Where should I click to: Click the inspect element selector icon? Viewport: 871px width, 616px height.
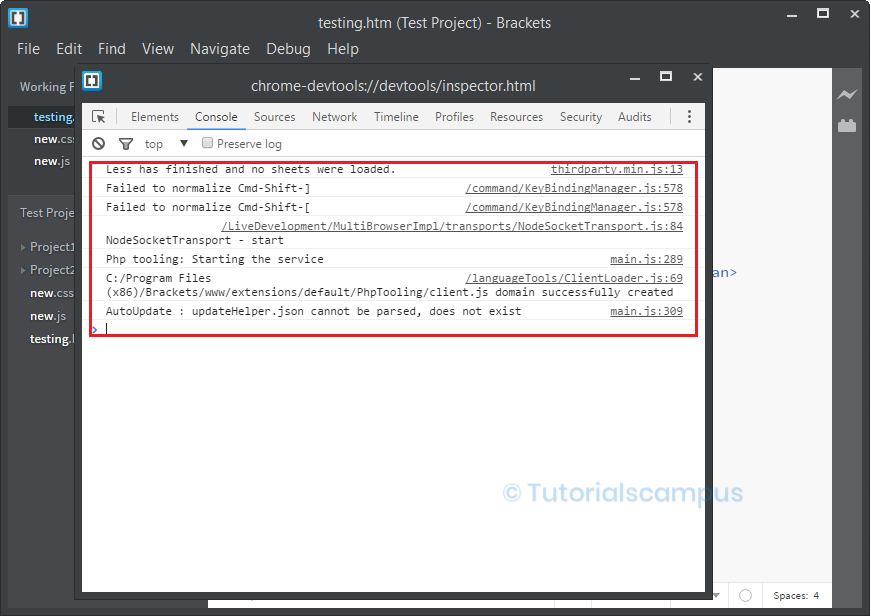(98, 117)
